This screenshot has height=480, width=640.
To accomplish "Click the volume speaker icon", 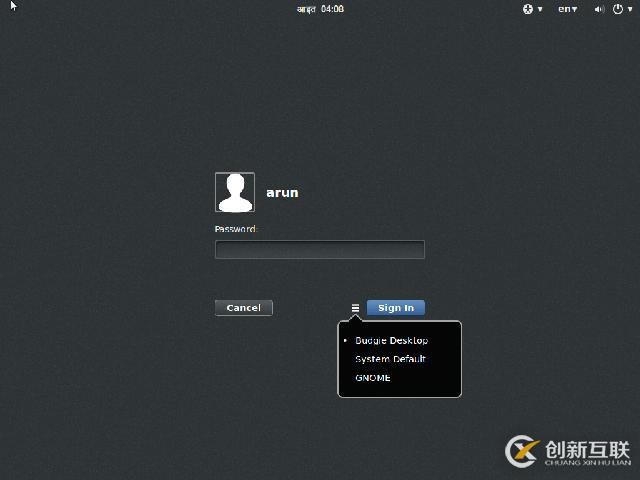I will (599, 9).
